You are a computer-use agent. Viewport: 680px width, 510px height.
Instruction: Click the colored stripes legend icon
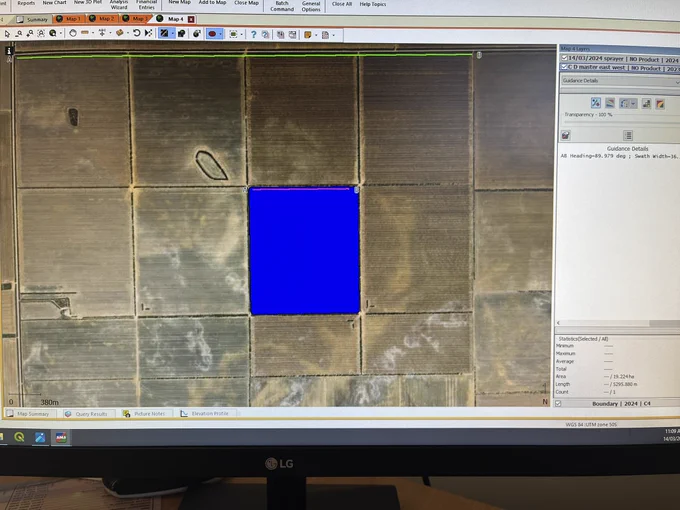pyautogui.click(x=610, y=103)
